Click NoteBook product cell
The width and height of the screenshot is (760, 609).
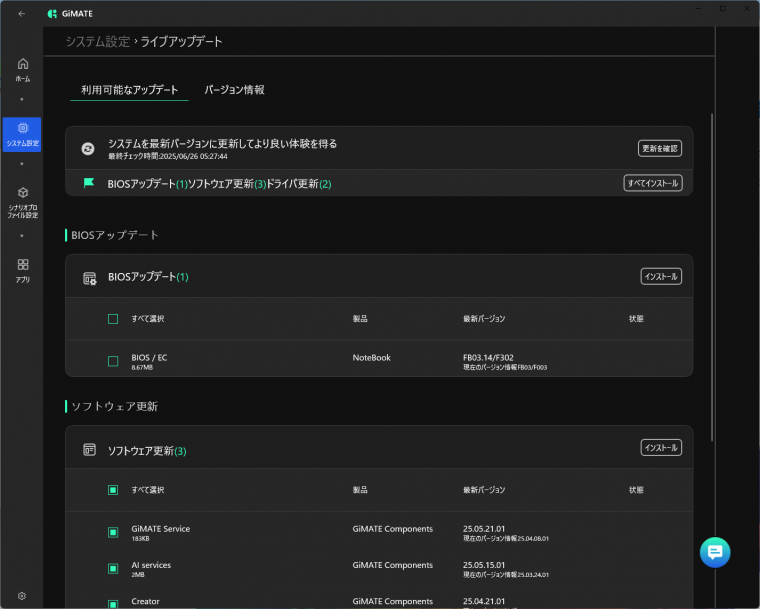(x=371, y=357)
